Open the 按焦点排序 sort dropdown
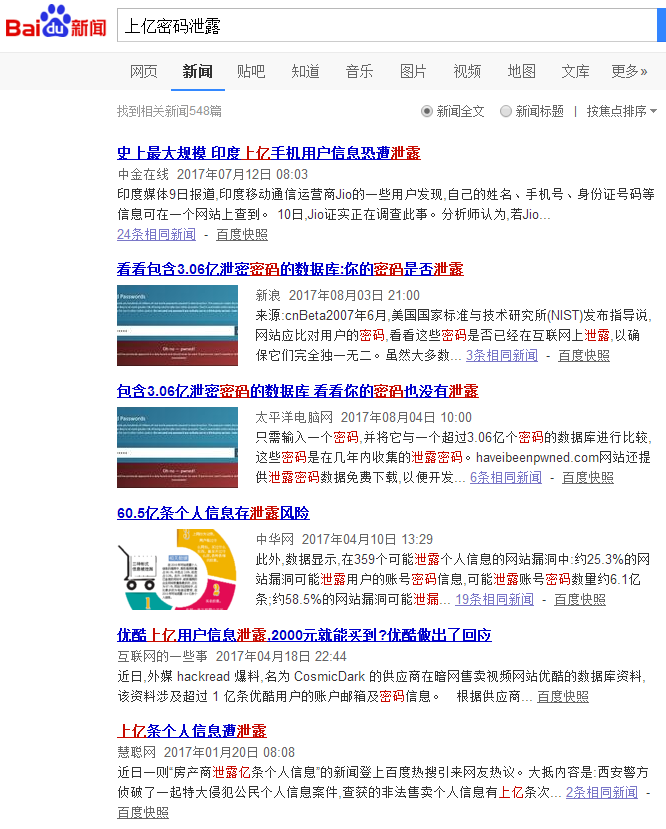666x829 pixels. [x=622, y=112]
